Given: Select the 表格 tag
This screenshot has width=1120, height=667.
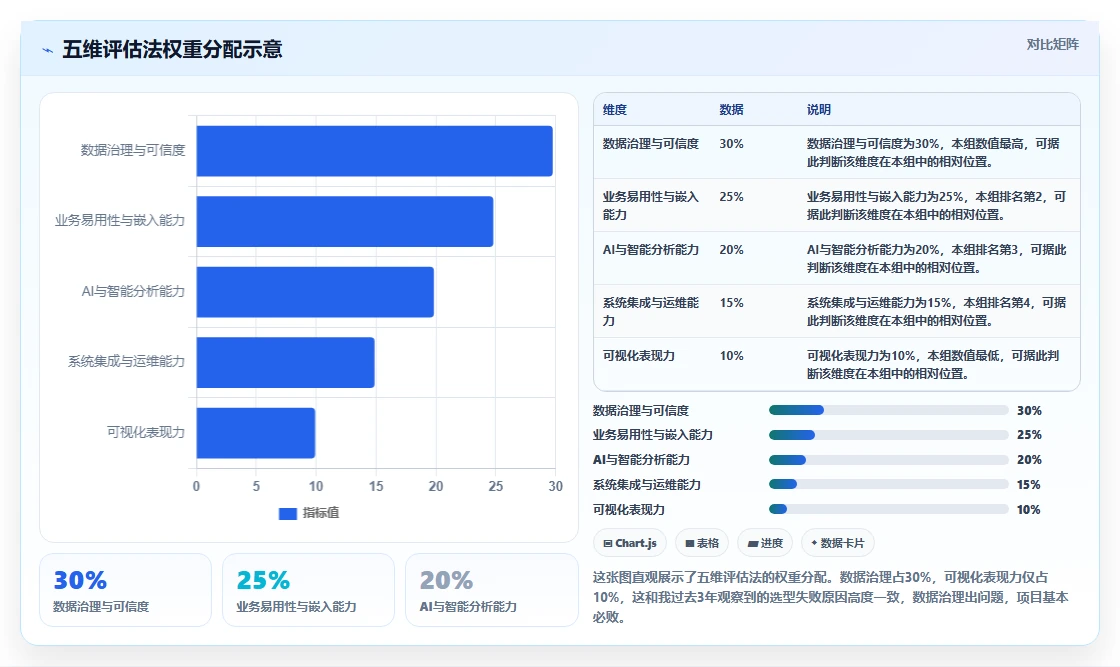Looking at the screenshot, I should [x=702, y=543].
